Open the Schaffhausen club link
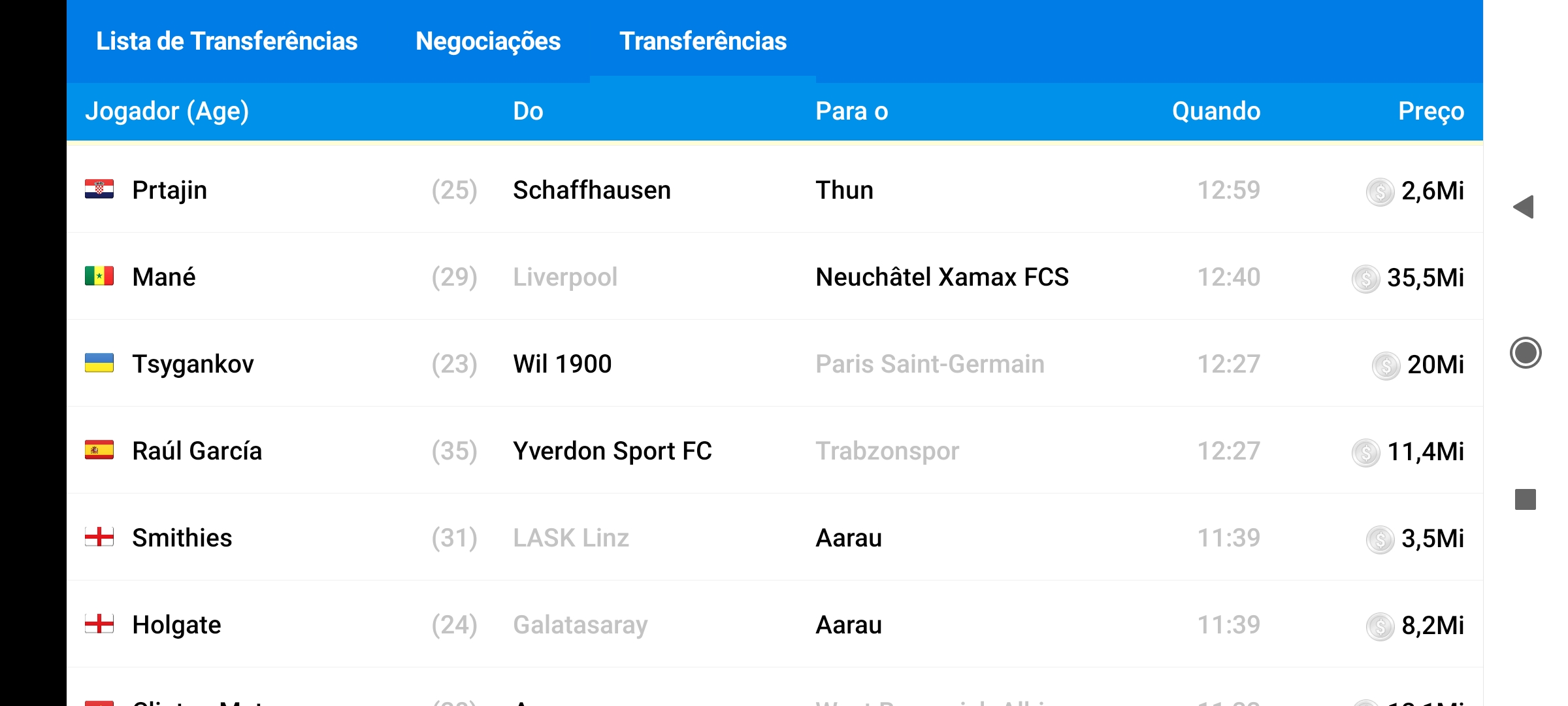This screenshot has height=706, width=1568. [x=592, y=190]
